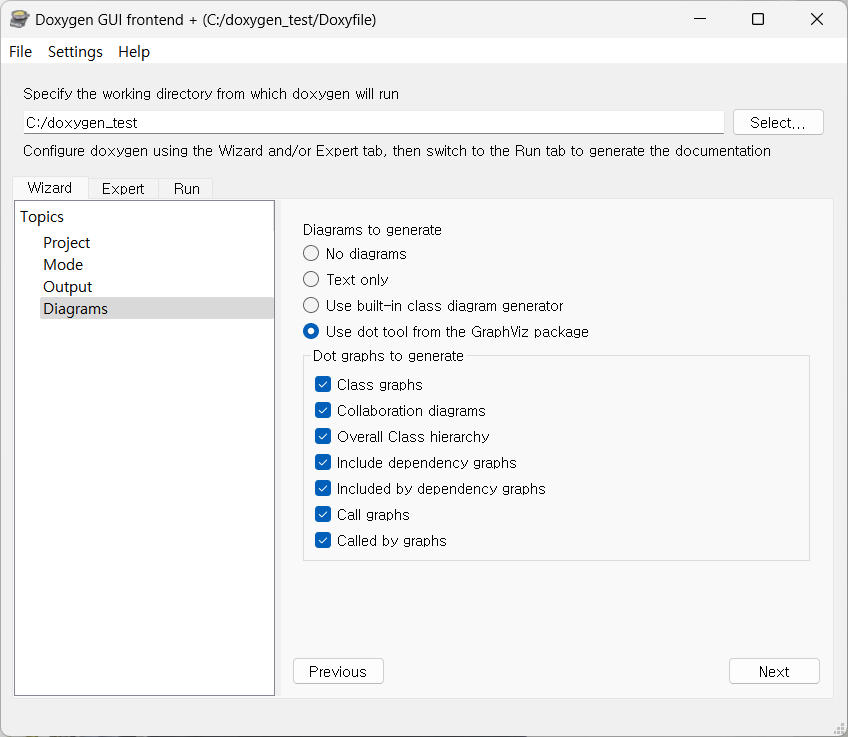Viewport: 848px width, 737px height.
Task: Minimize the Doxygen window
Action: coord(700,19)
